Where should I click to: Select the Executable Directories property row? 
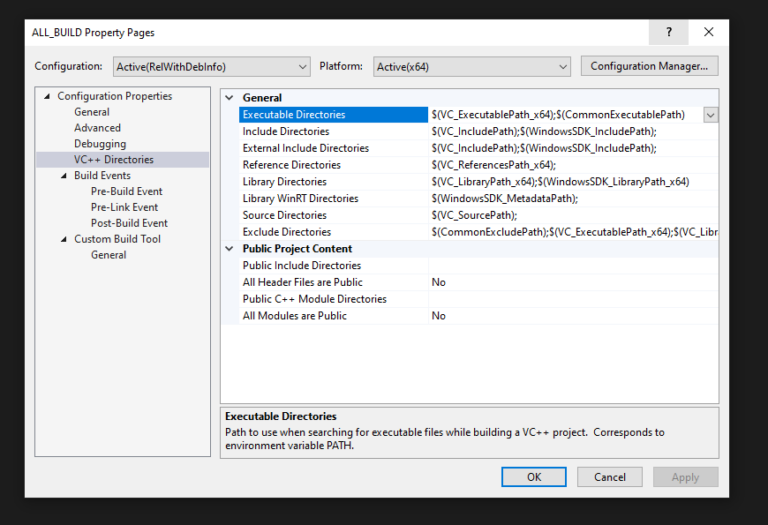point(334,115)
